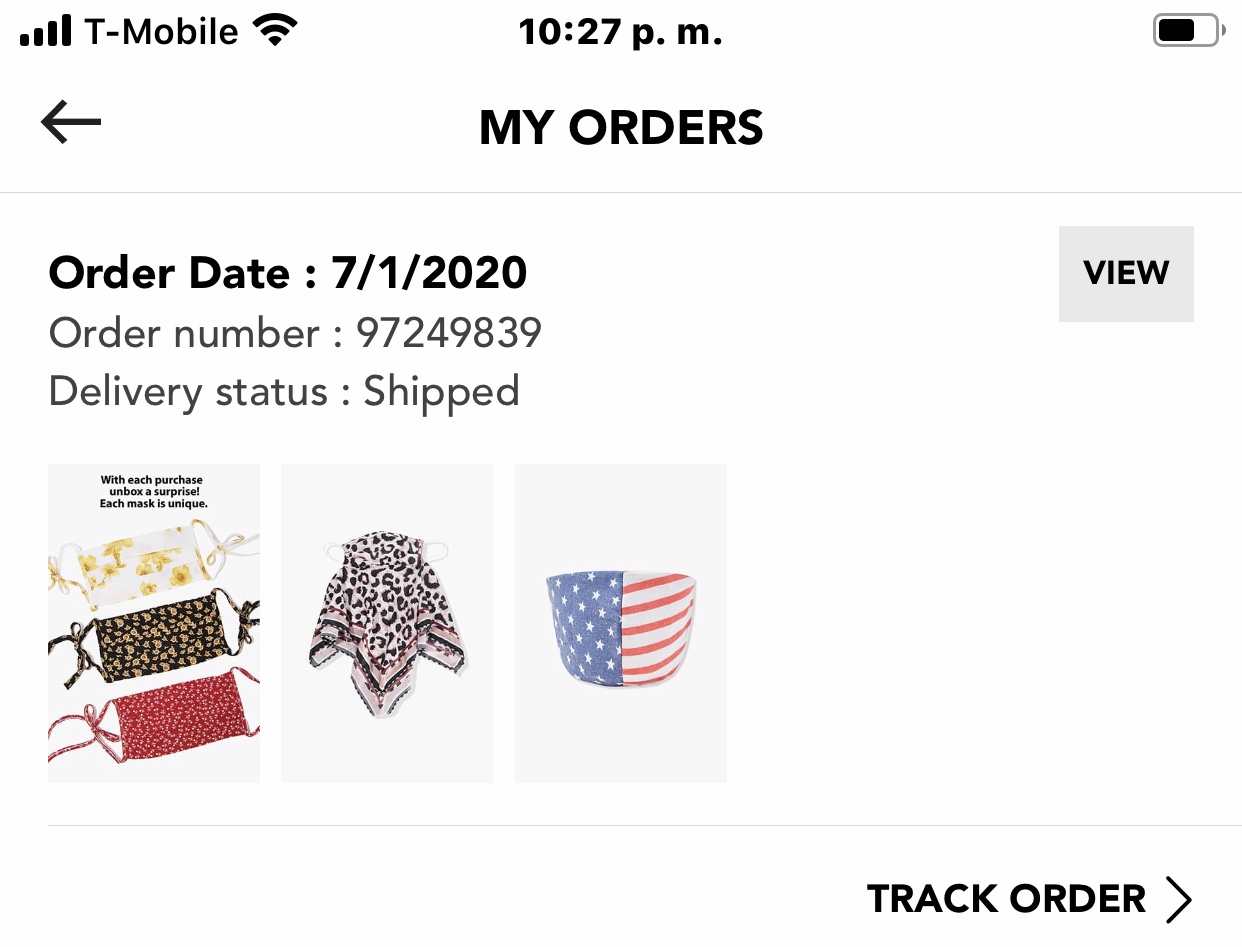The height and width of the screenshot is (947, 1242).
Task: Click the chevron beside TRACK ORDER
Action: (x=1178, y=899)
